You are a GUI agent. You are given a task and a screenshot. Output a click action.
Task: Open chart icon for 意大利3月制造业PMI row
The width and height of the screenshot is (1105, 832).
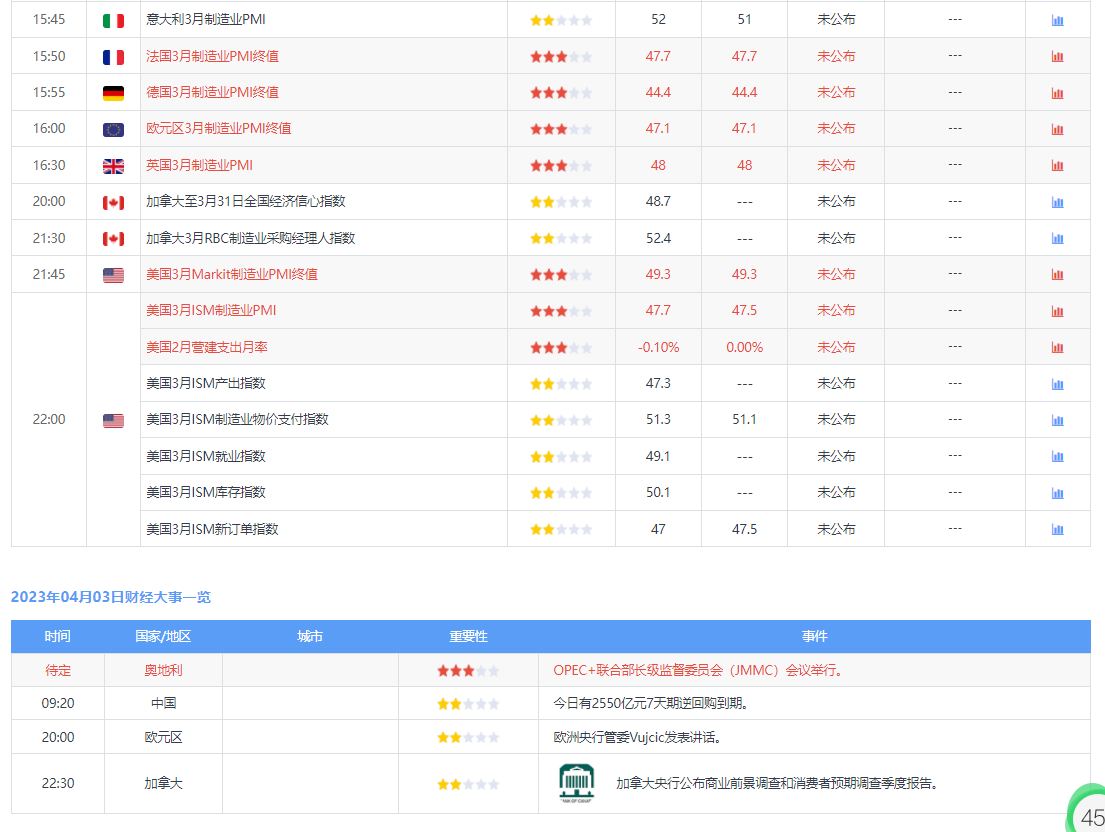pyautogui.click(x=1057, y=20)
